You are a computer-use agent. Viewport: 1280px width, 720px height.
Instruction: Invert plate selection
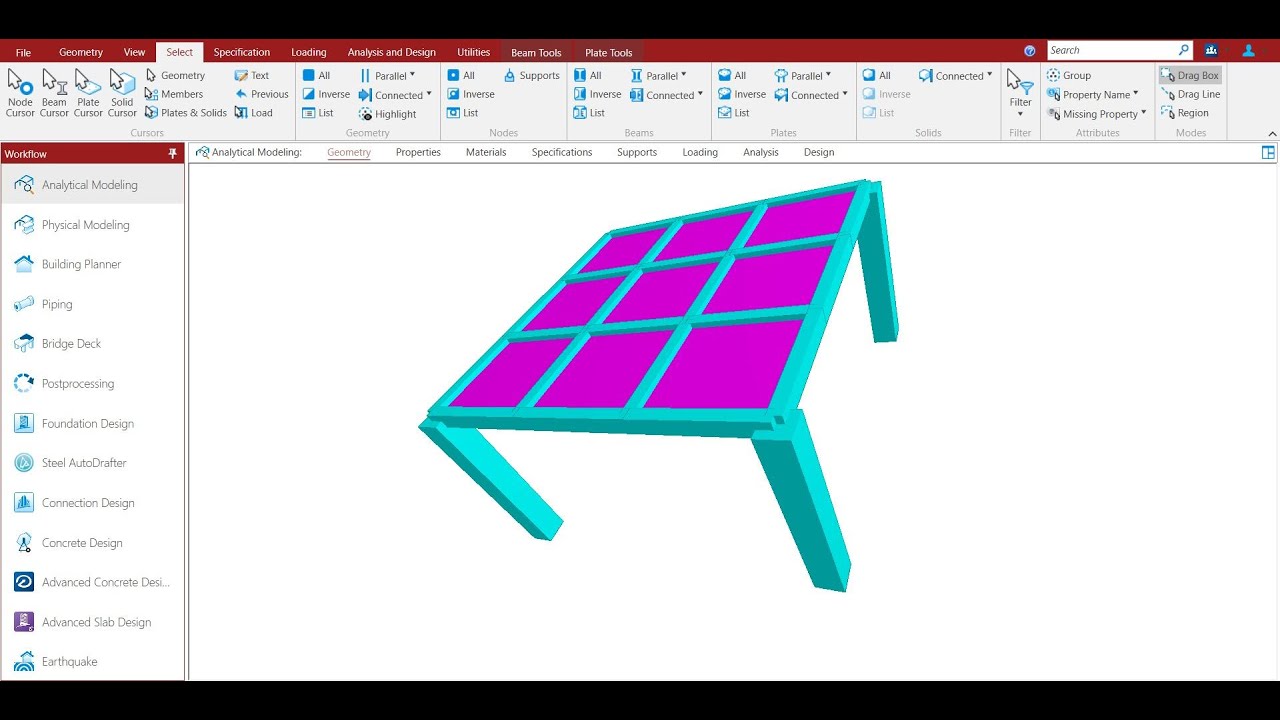click(742, 94)
